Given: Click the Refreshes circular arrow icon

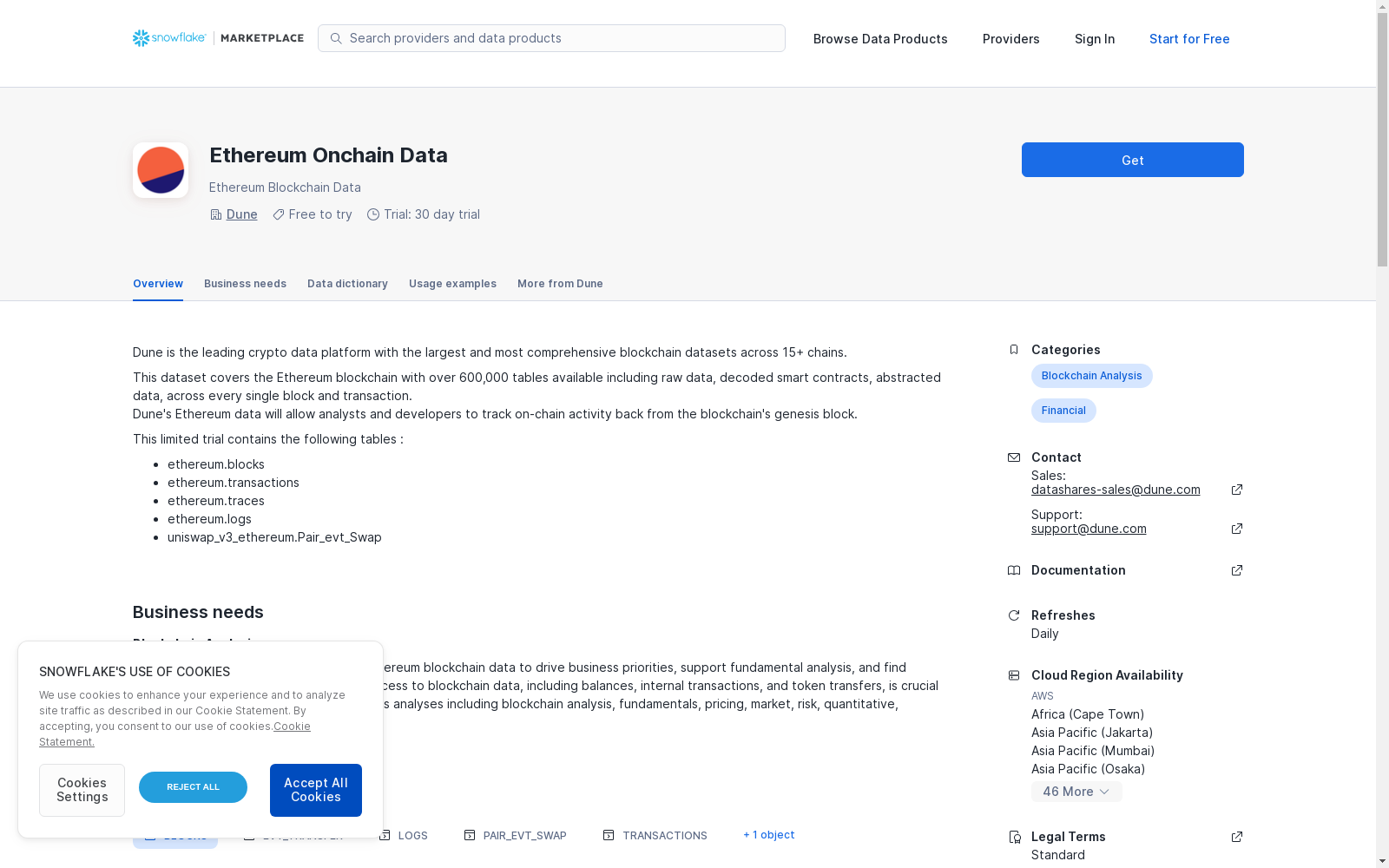Looking at the screenshot, I should tap(1013, 615).
